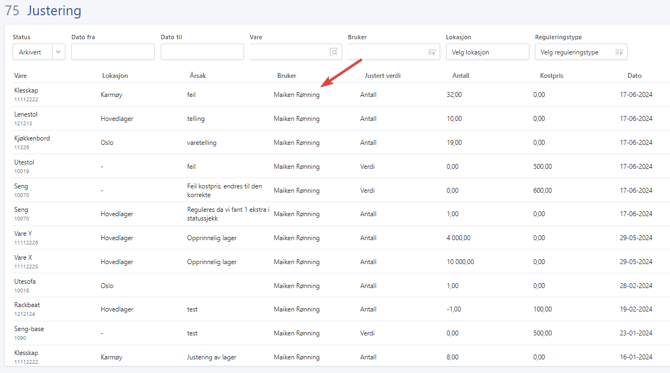Open the Bruker filter list icon

pos(432,52)
